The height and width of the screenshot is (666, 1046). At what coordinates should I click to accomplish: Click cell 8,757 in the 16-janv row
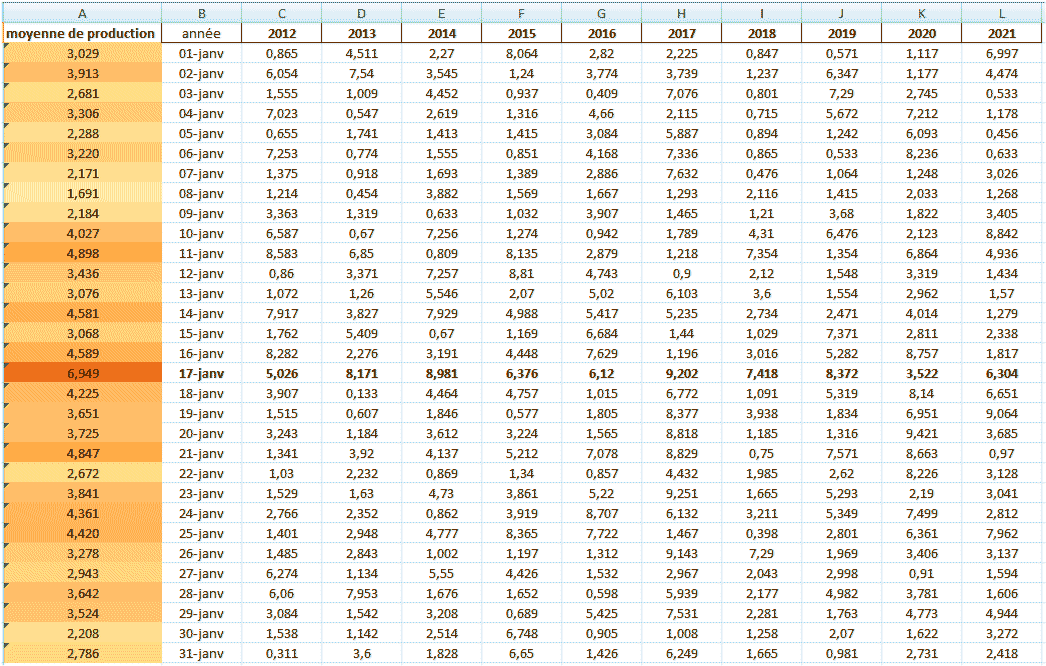pos(922,354)
